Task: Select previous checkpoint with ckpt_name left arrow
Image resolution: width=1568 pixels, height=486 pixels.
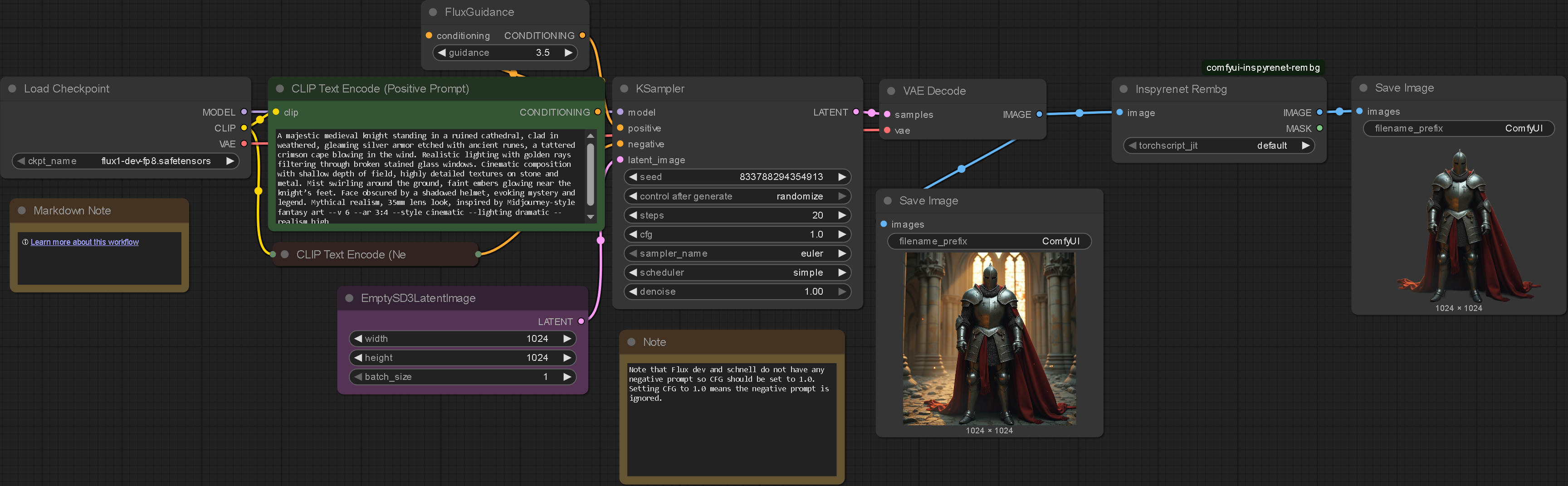Action: [x=21, y=161]
